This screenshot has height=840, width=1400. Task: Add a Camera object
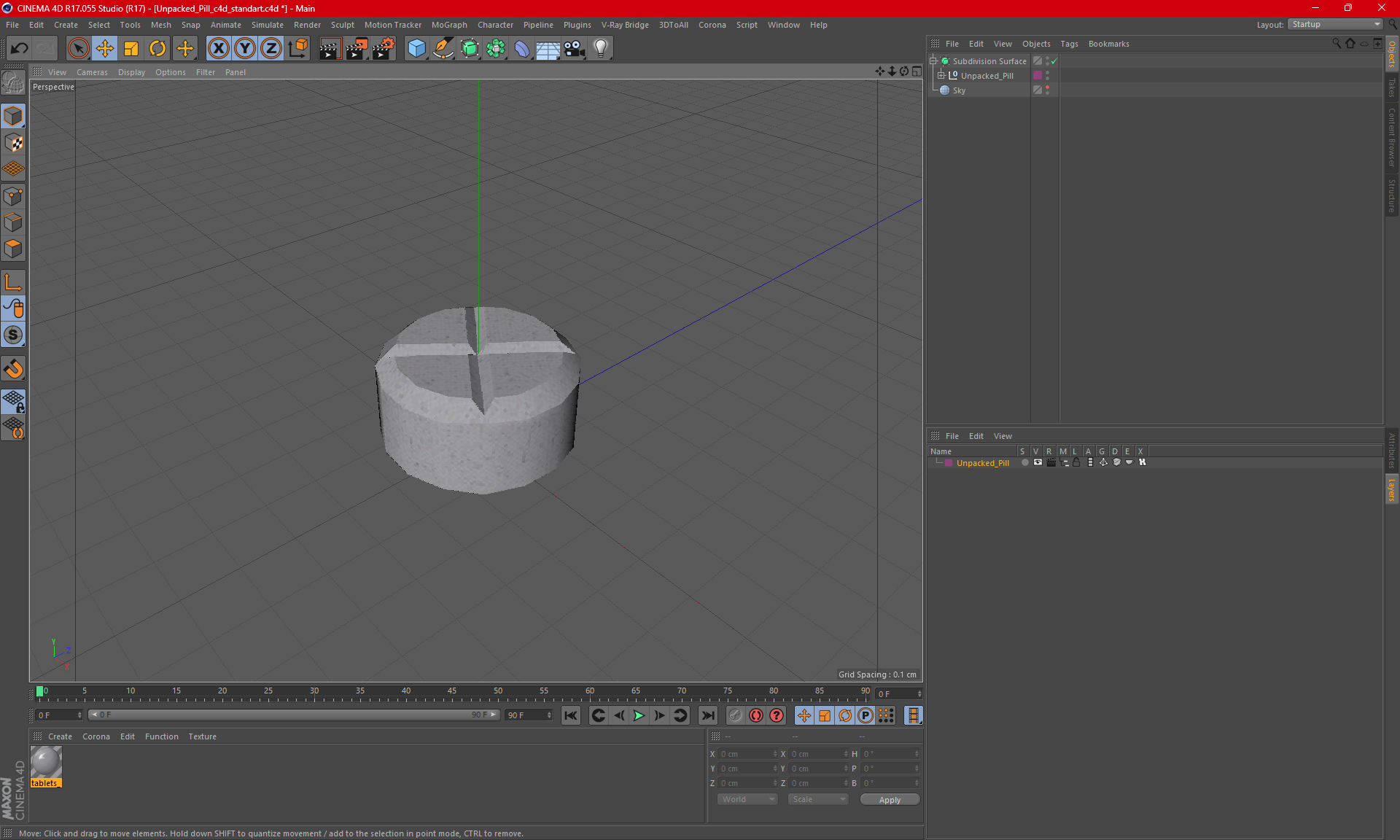point(574,48)
